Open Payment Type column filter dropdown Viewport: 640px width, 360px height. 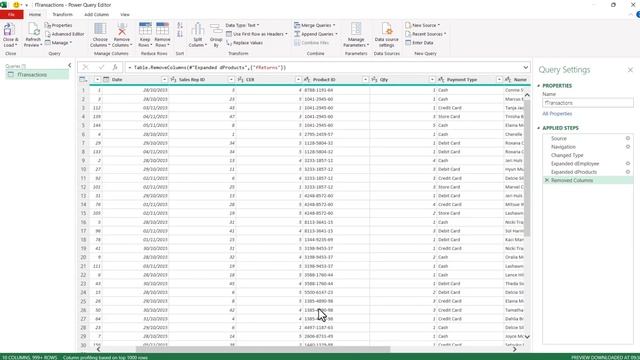point(499,80)
